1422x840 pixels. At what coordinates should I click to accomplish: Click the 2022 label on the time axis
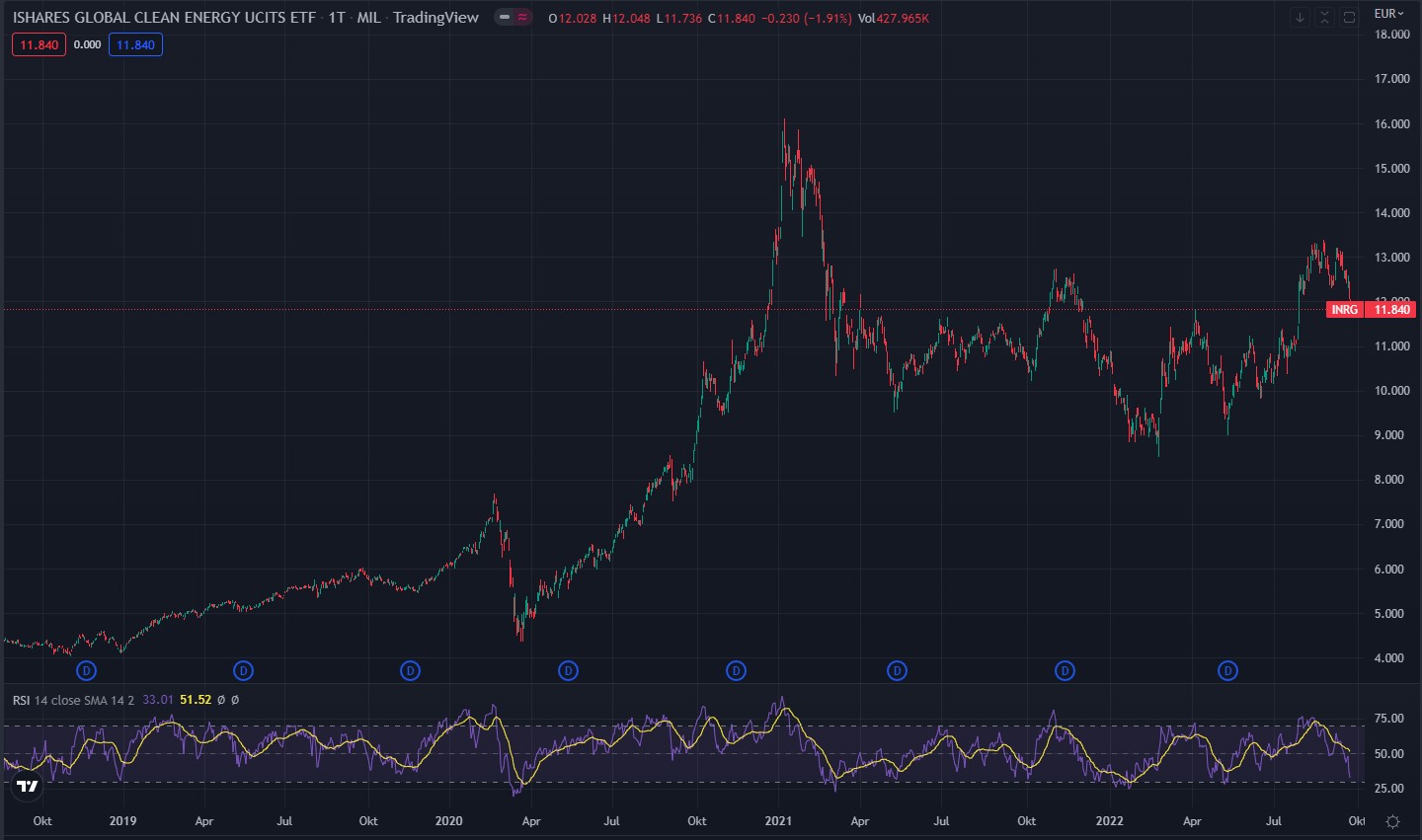click(x=1109, y=821)
